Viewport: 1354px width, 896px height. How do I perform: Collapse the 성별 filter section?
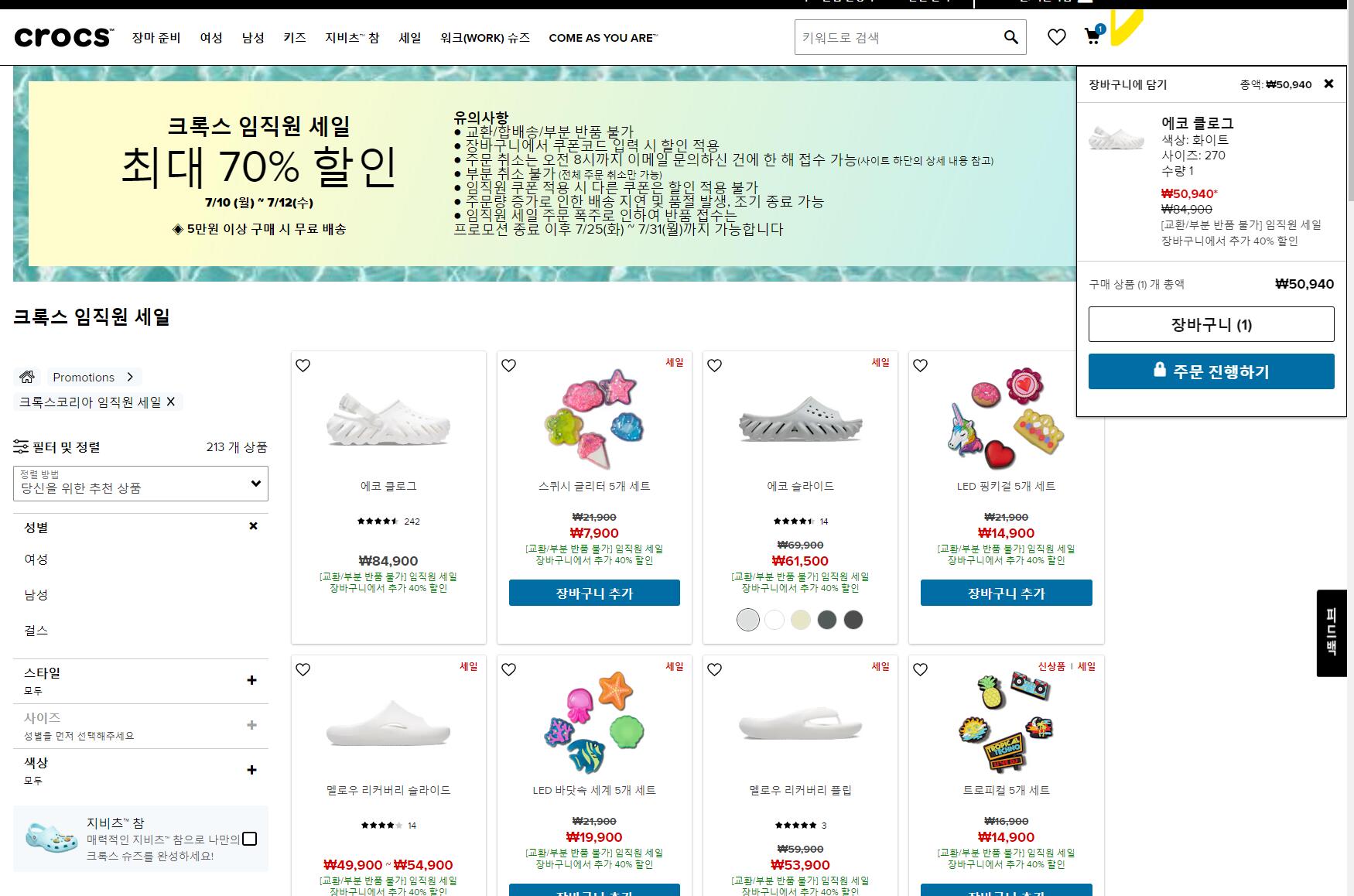pos(253,526)
